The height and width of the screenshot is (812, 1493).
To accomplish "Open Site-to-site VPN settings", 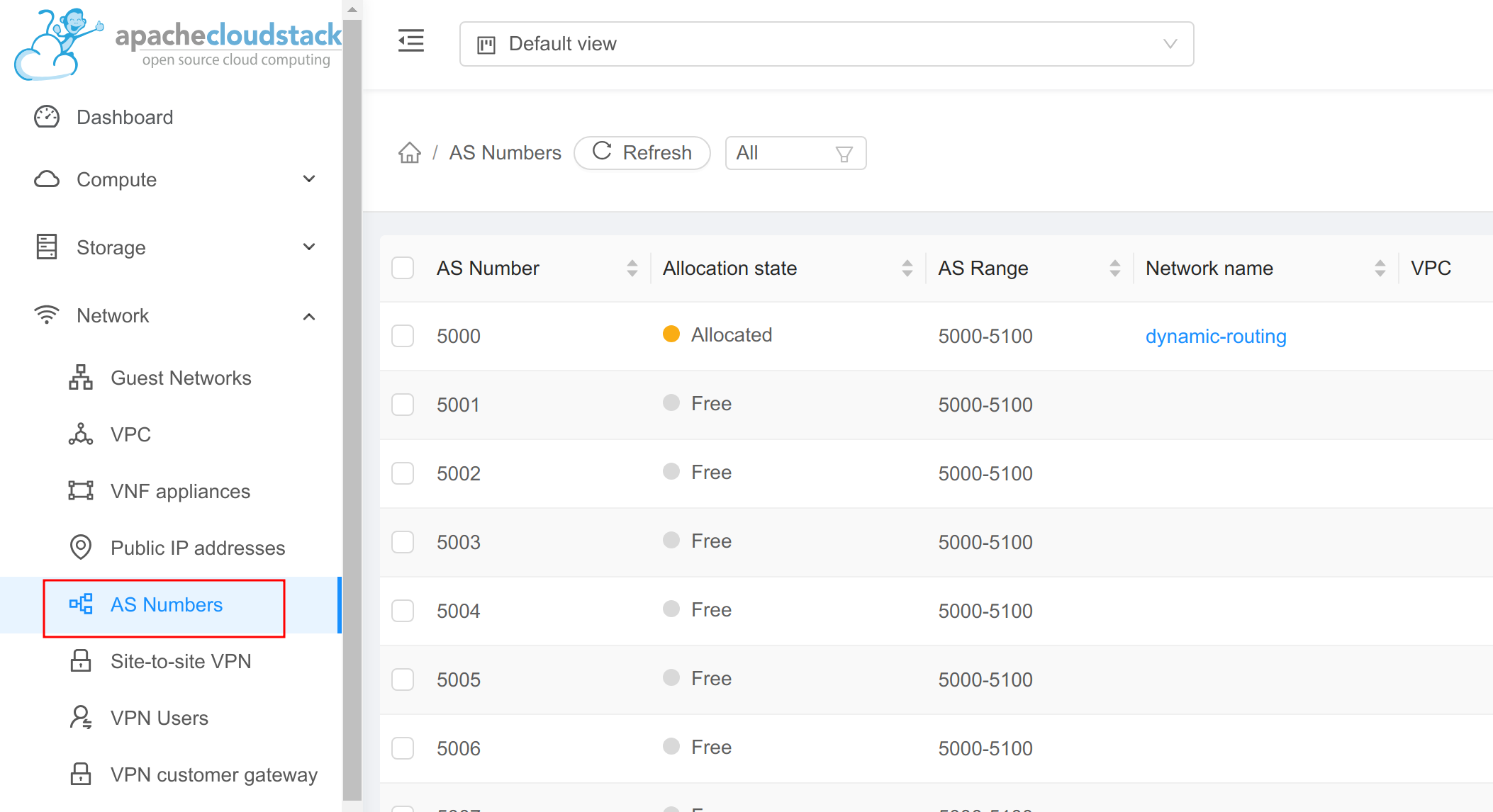I will click(181, 661).
